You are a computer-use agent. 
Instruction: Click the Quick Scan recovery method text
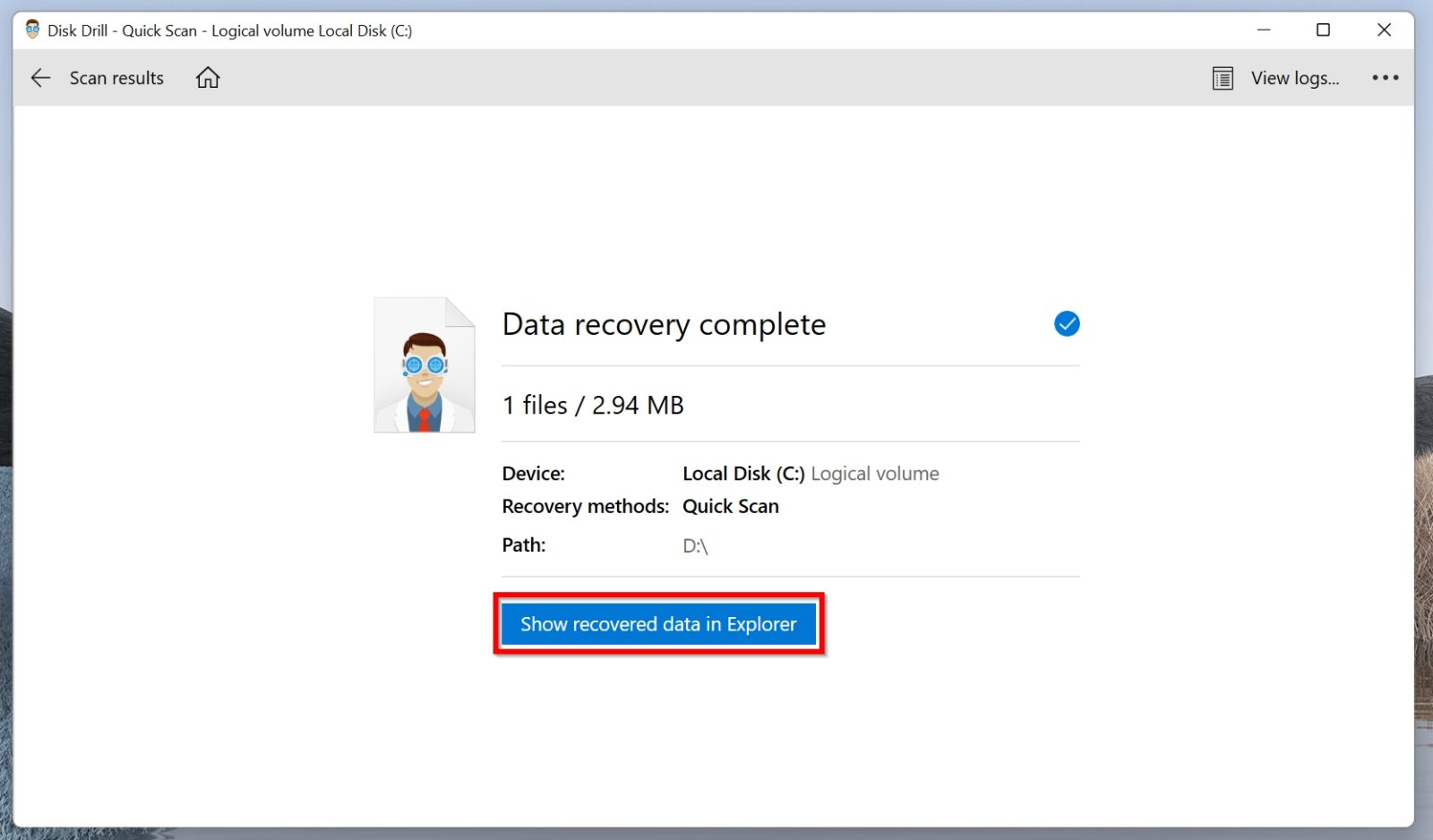(731, 506)
